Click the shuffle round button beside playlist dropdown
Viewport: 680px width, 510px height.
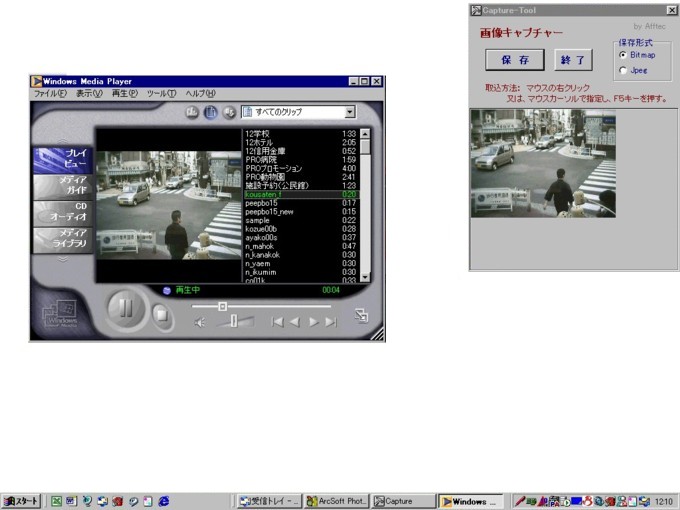pos(229,112)
